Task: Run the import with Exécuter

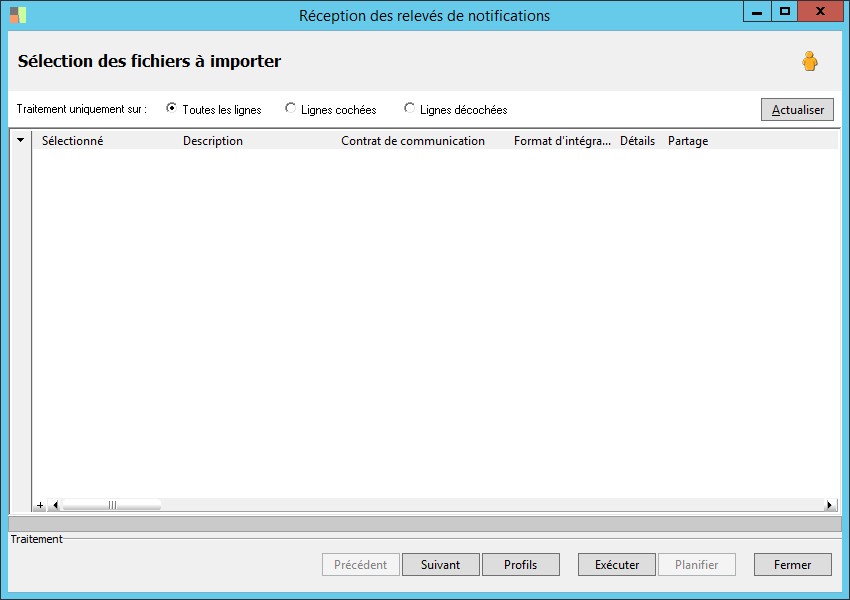Action: pos(617,565)
